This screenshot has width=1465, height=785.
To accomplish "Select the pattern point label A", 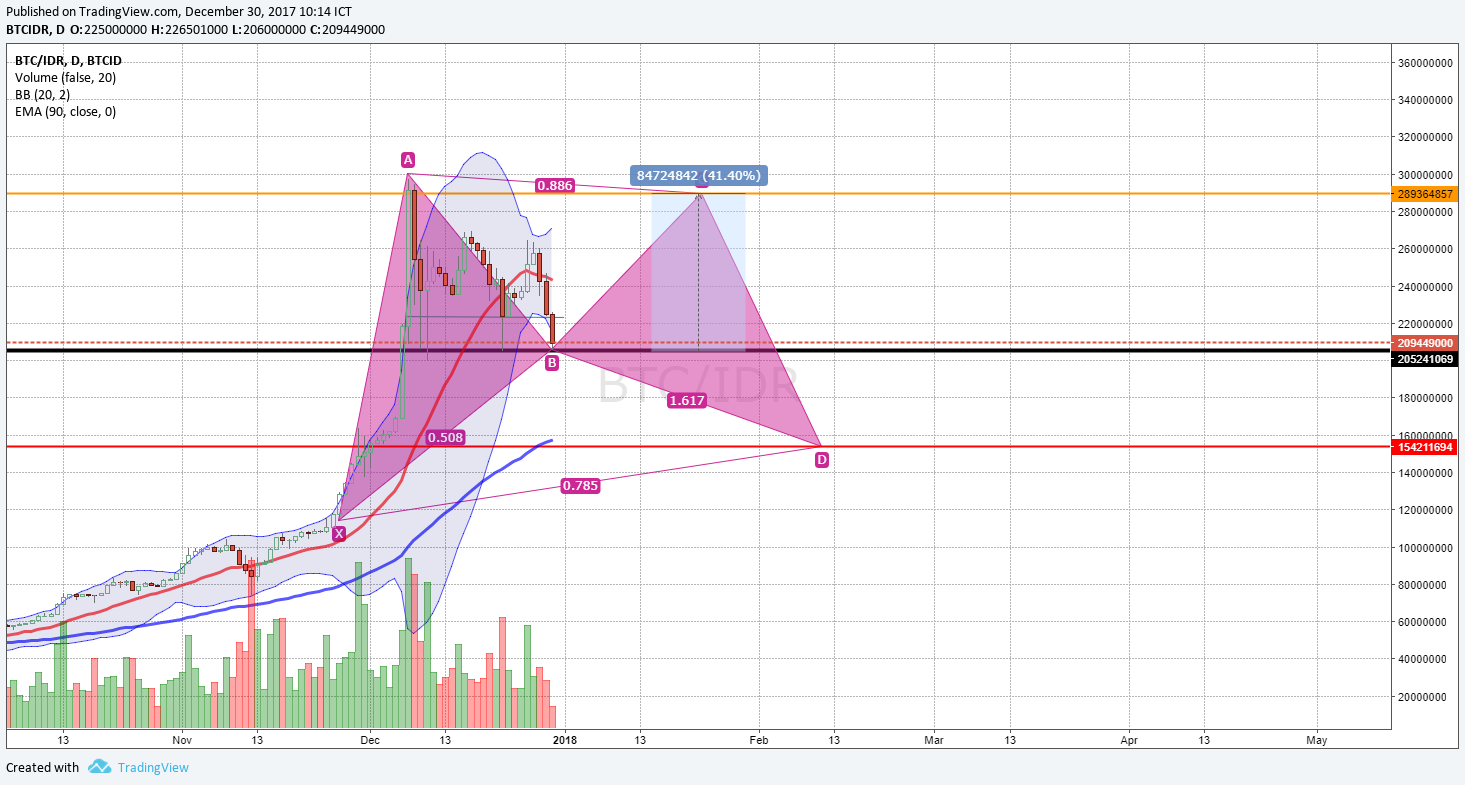I will 407,159.
